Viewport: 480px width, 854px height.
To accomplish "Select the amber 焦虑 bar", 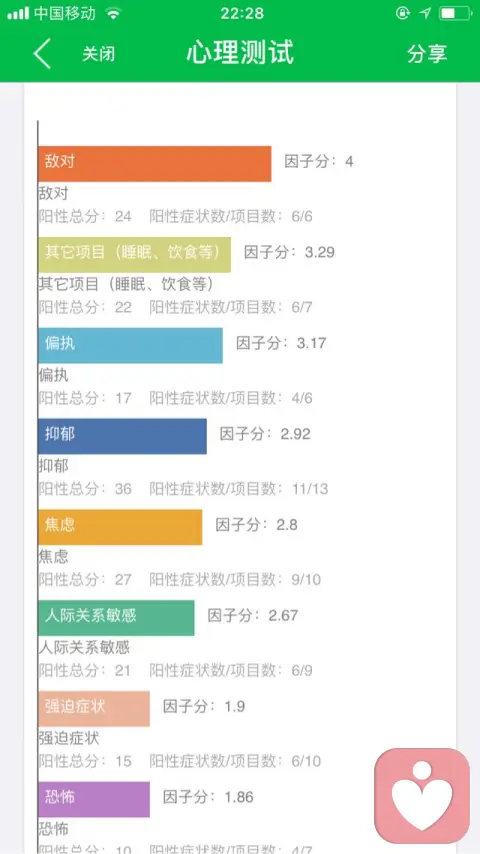I will pyautogui.click(x=120, y=527).
